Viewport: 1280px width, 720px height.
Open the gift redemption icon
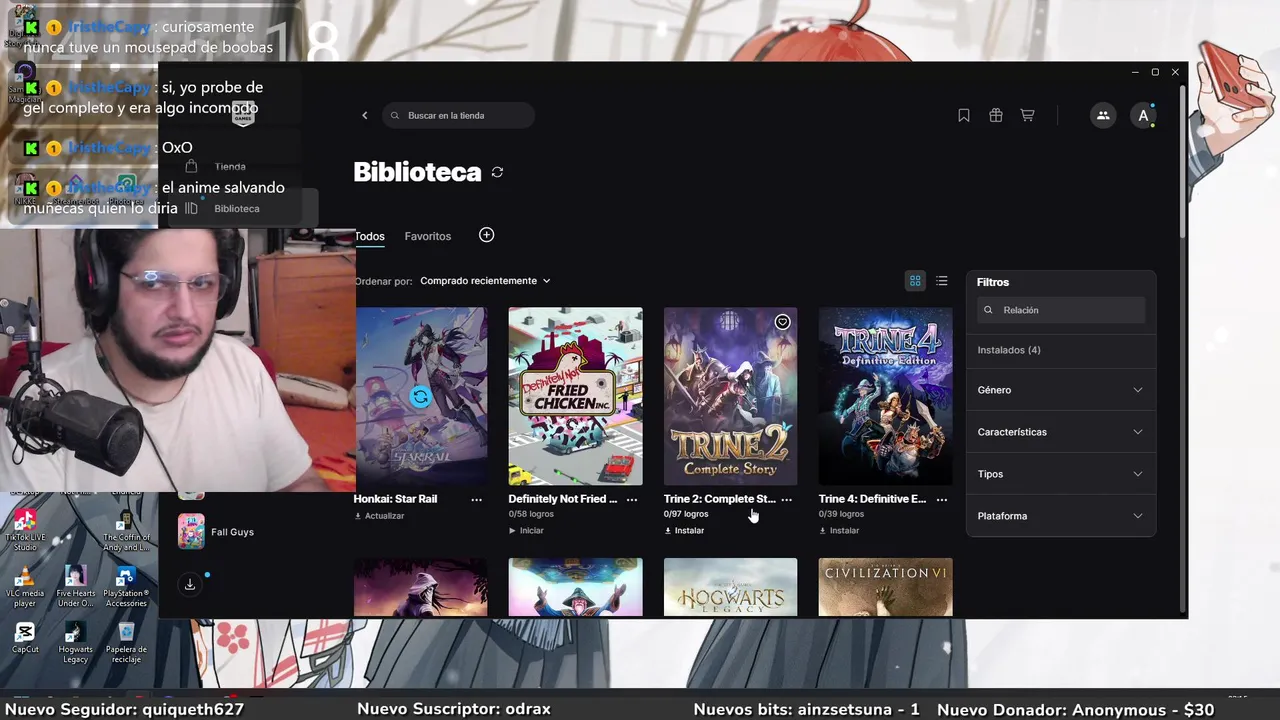coord(996,115)
